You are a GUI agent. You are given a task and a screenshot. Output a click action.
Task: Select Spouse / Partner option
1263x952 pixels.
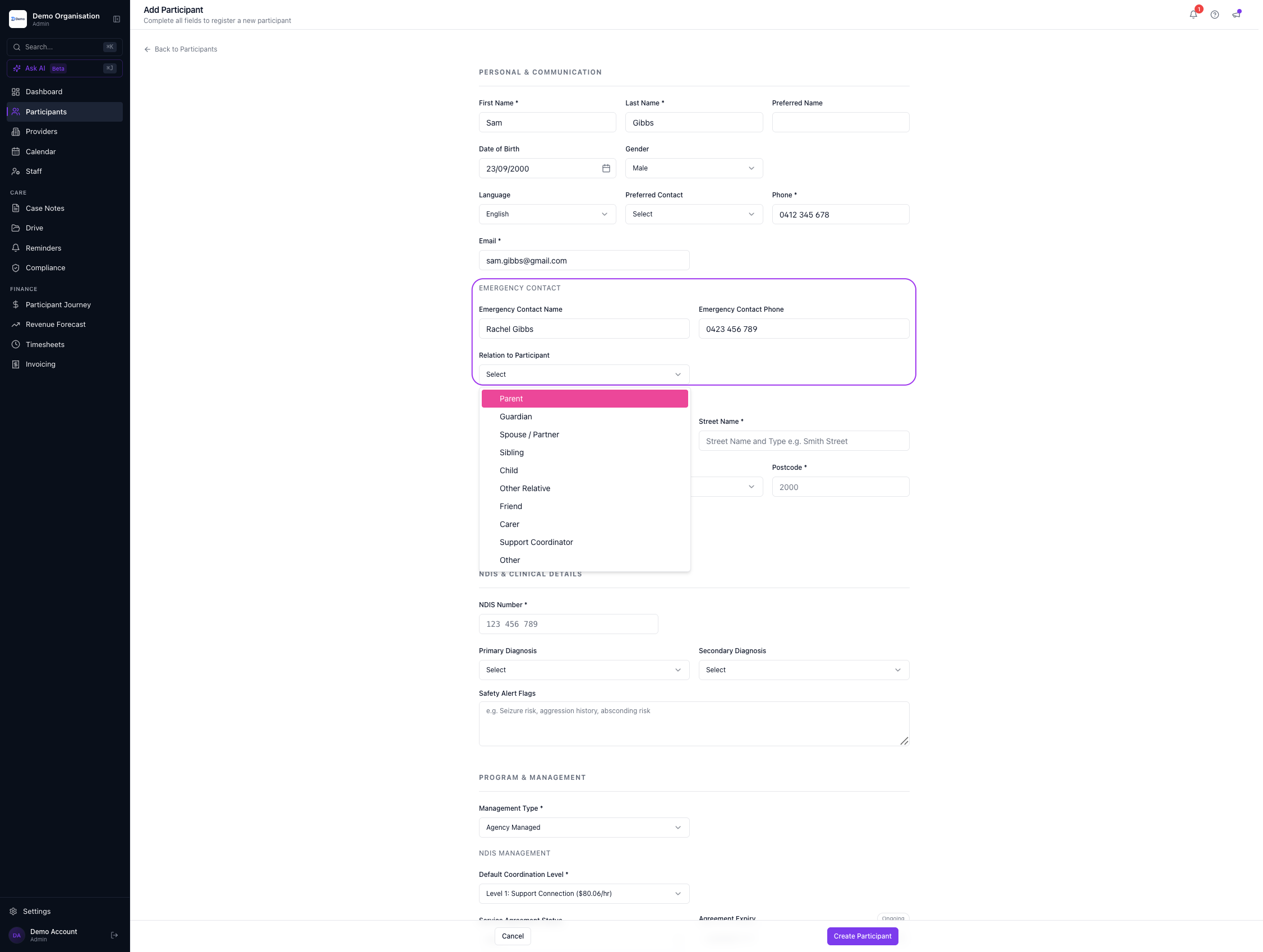[584, 435]
